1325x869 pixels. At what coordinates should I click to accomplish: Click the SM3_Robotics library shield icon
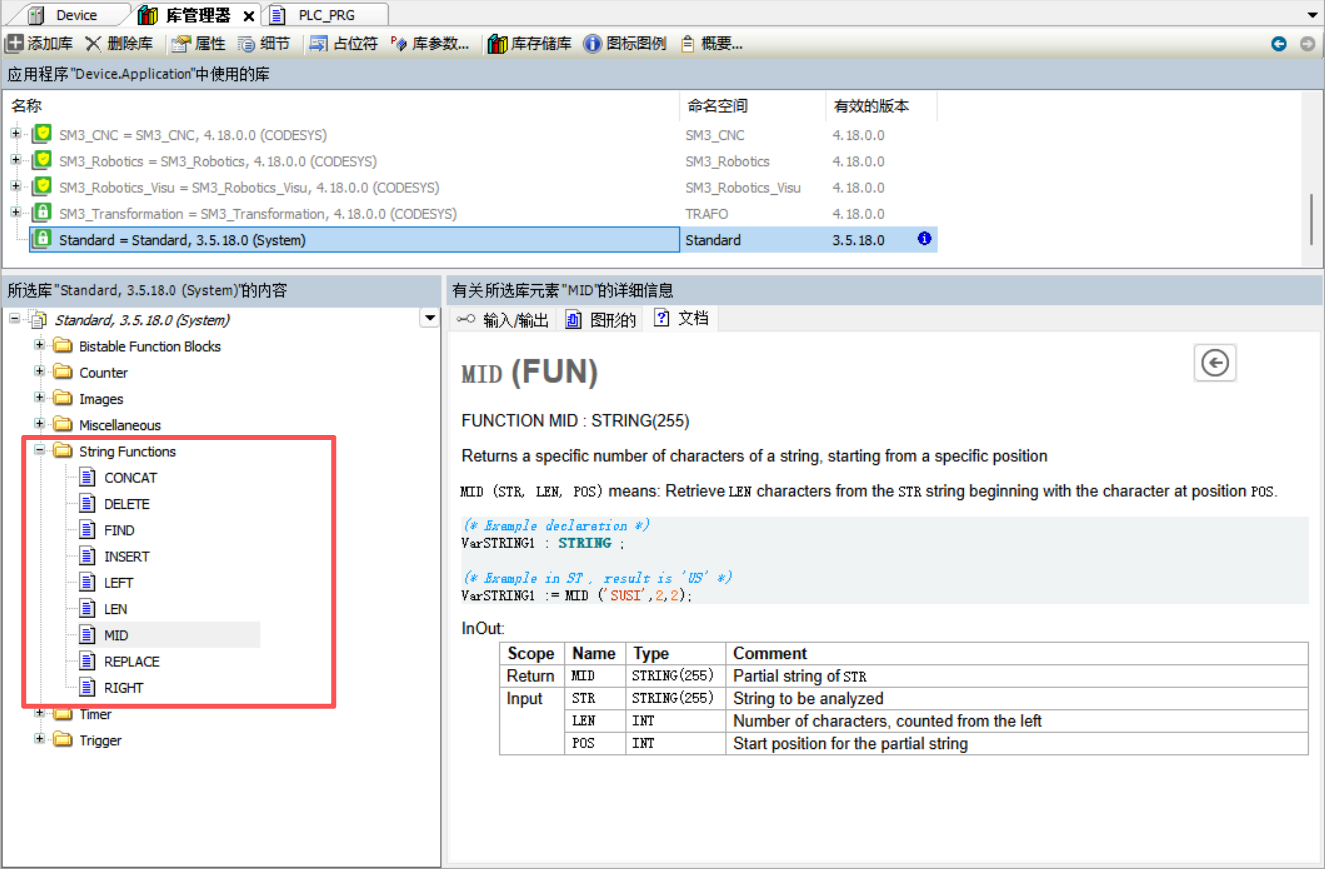tap(41, 160)
